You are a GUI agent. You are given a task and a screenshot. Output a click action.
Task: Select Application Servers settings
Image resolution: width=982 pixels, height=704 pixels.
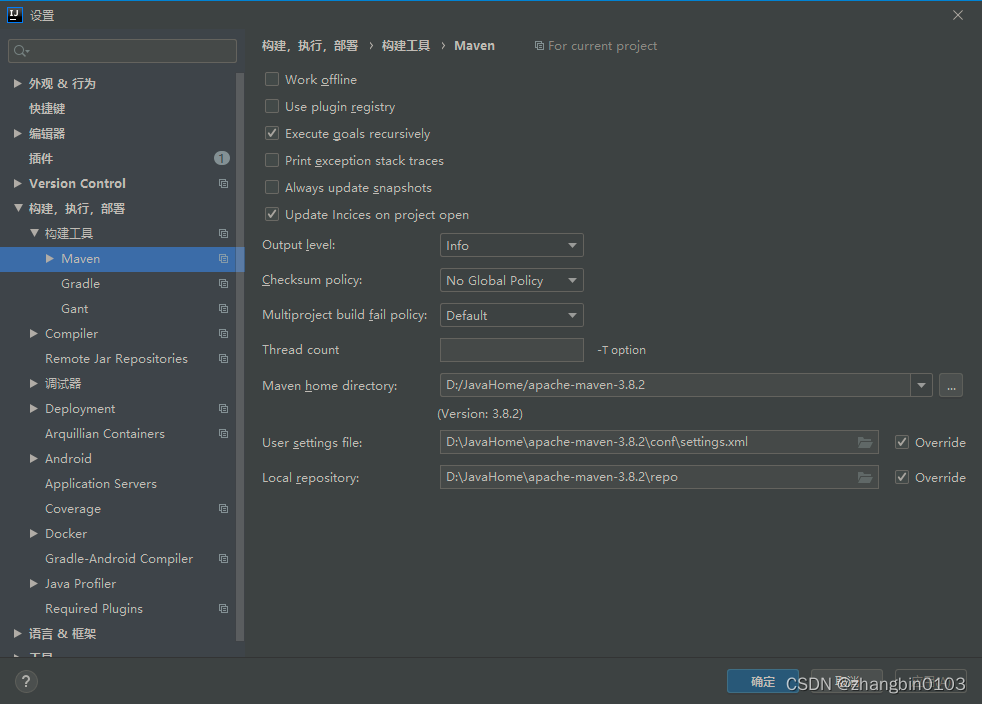pos(101,484)
